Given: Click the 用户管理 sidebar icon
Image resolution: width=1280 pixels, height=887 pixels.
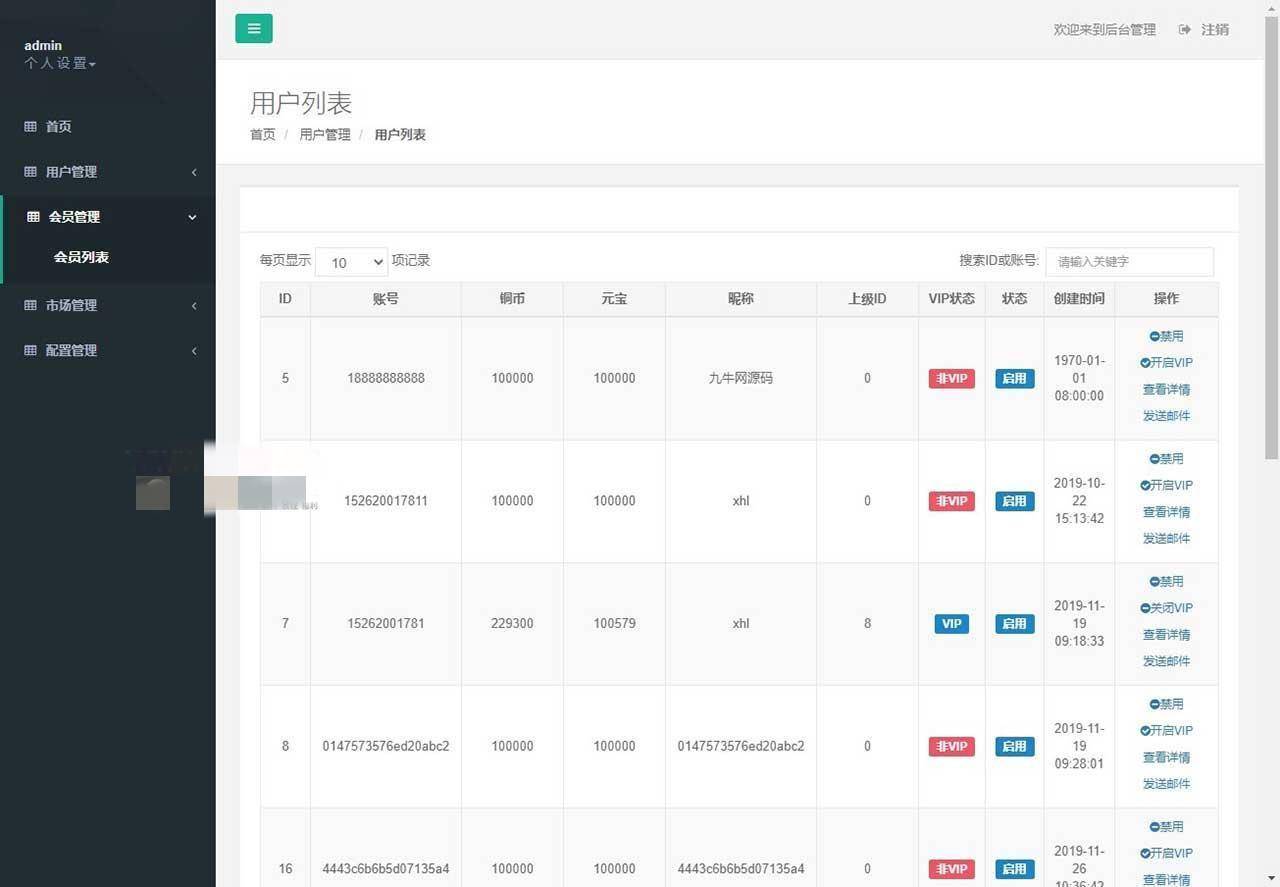Looking at the screenshot, I should tap(30, 171).
